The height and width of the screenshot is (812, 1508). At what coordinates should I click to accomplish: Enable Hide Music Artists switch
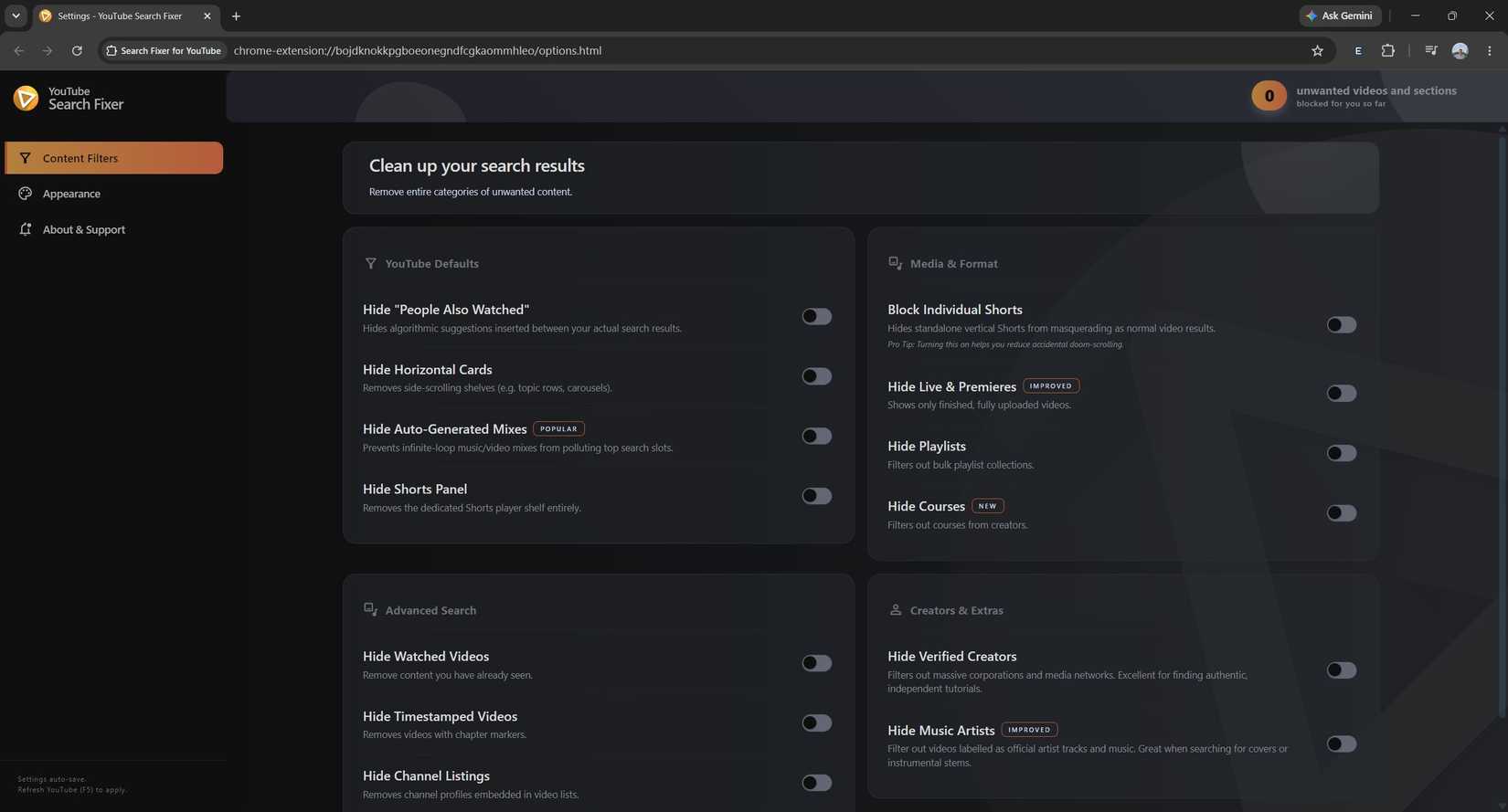pyautogui.click(x=1342, y=744)
